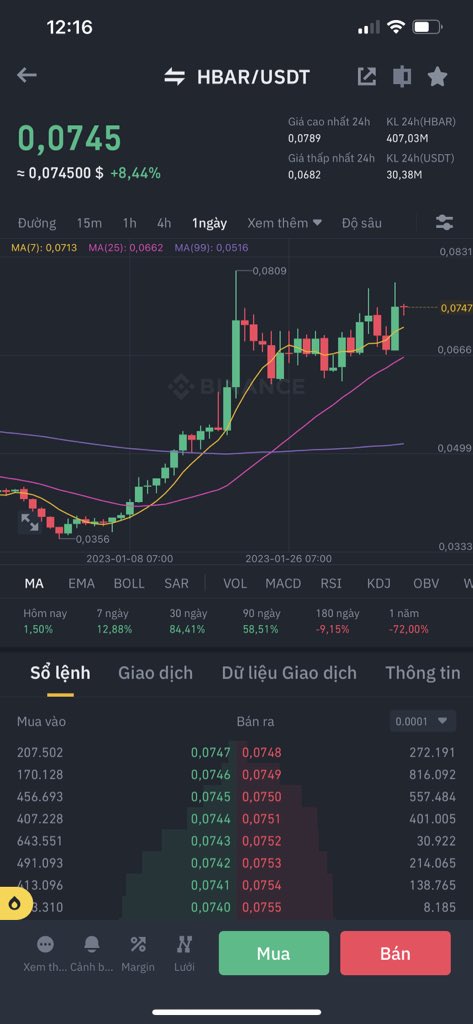Open the Dữ liệu Giao dịch tab
Viewport: 473px width, 1024px height.
click(x=289, y=673)
